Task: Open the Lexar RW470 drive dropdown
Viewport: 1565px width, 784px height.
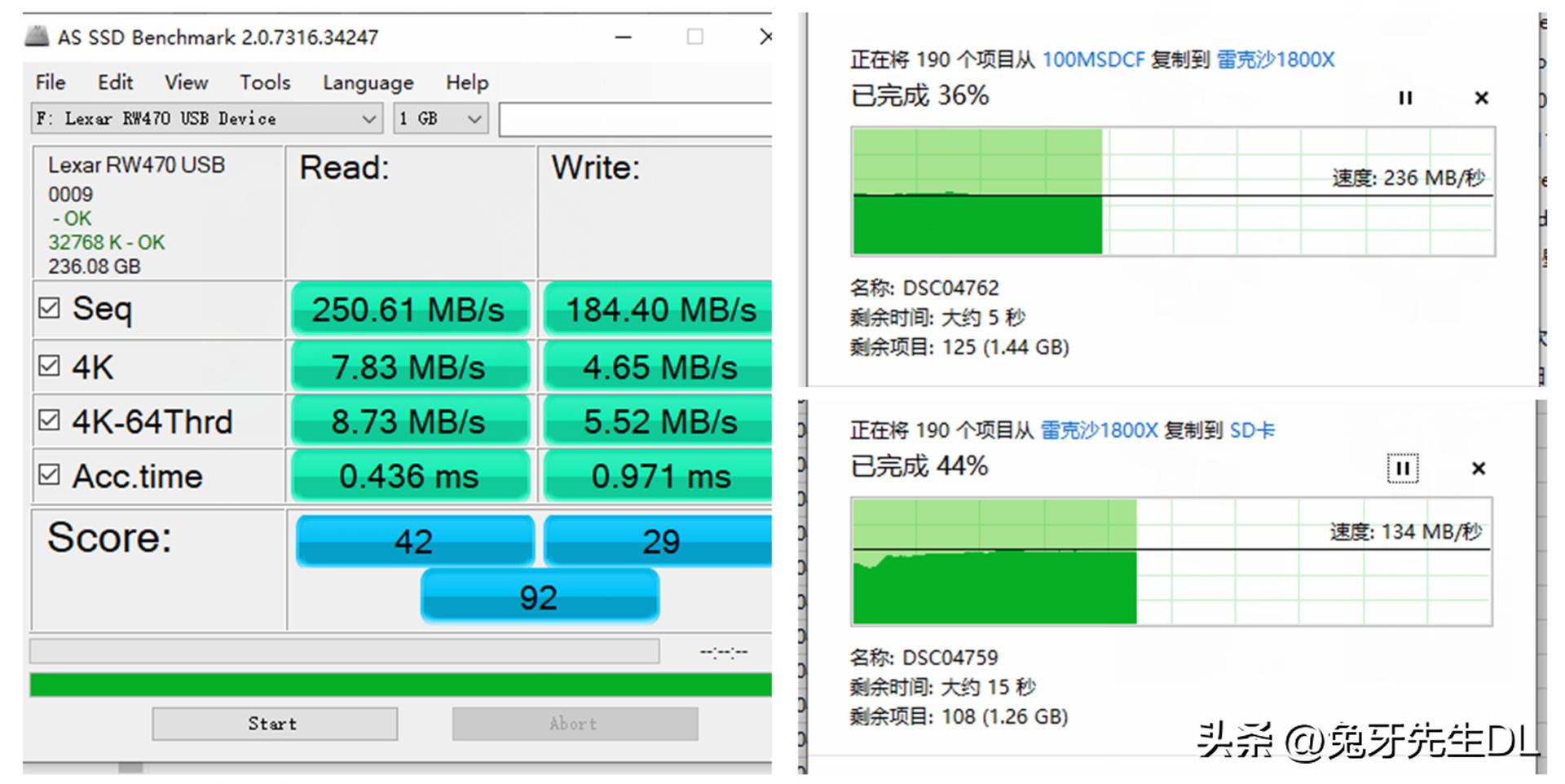Action: 368,119
